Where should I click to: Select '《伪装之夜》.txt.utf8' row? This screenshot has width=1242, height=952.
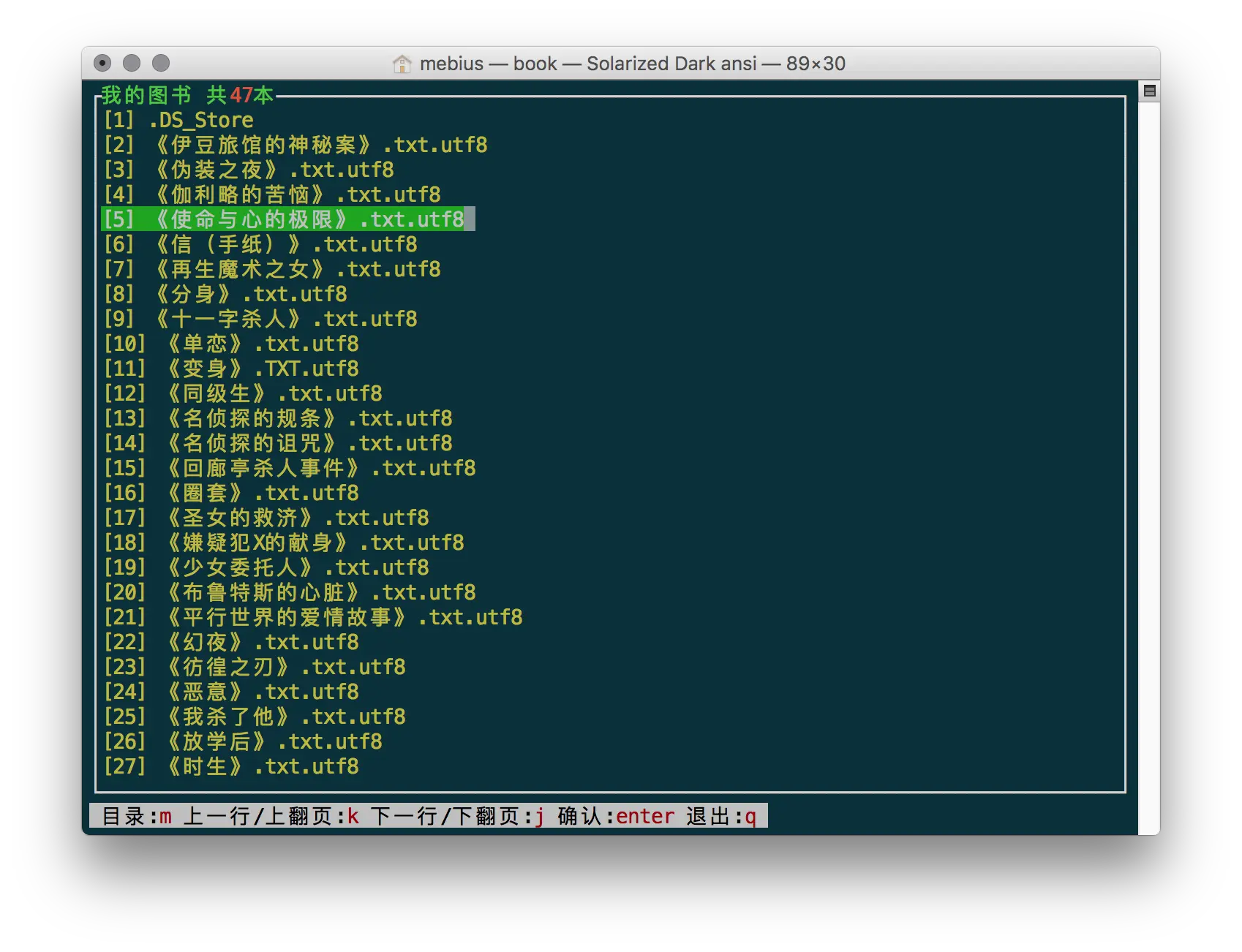coord(249,170)
